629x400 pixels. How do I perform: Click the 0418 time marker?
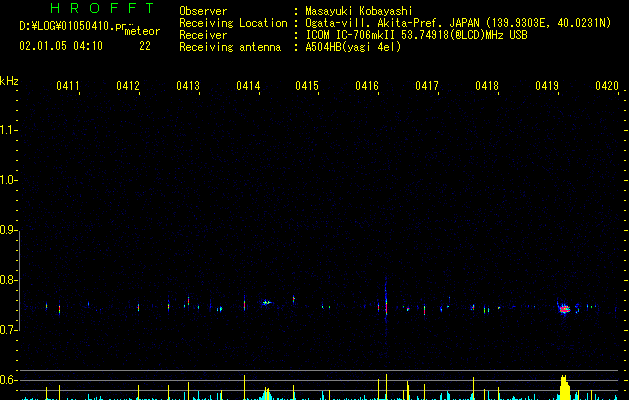point(487,86)
